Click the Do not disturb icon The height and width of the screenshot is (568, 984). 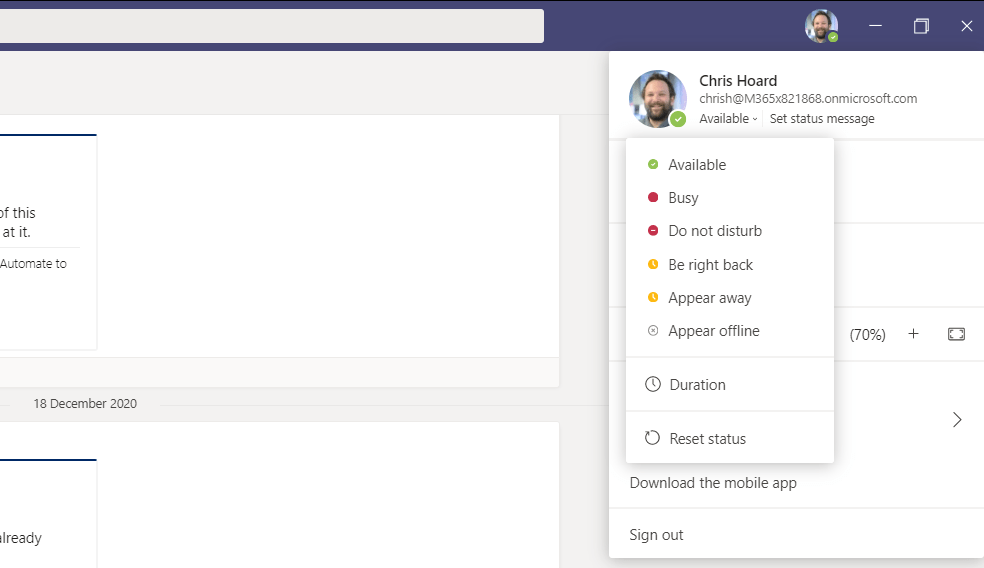point(653,231)
